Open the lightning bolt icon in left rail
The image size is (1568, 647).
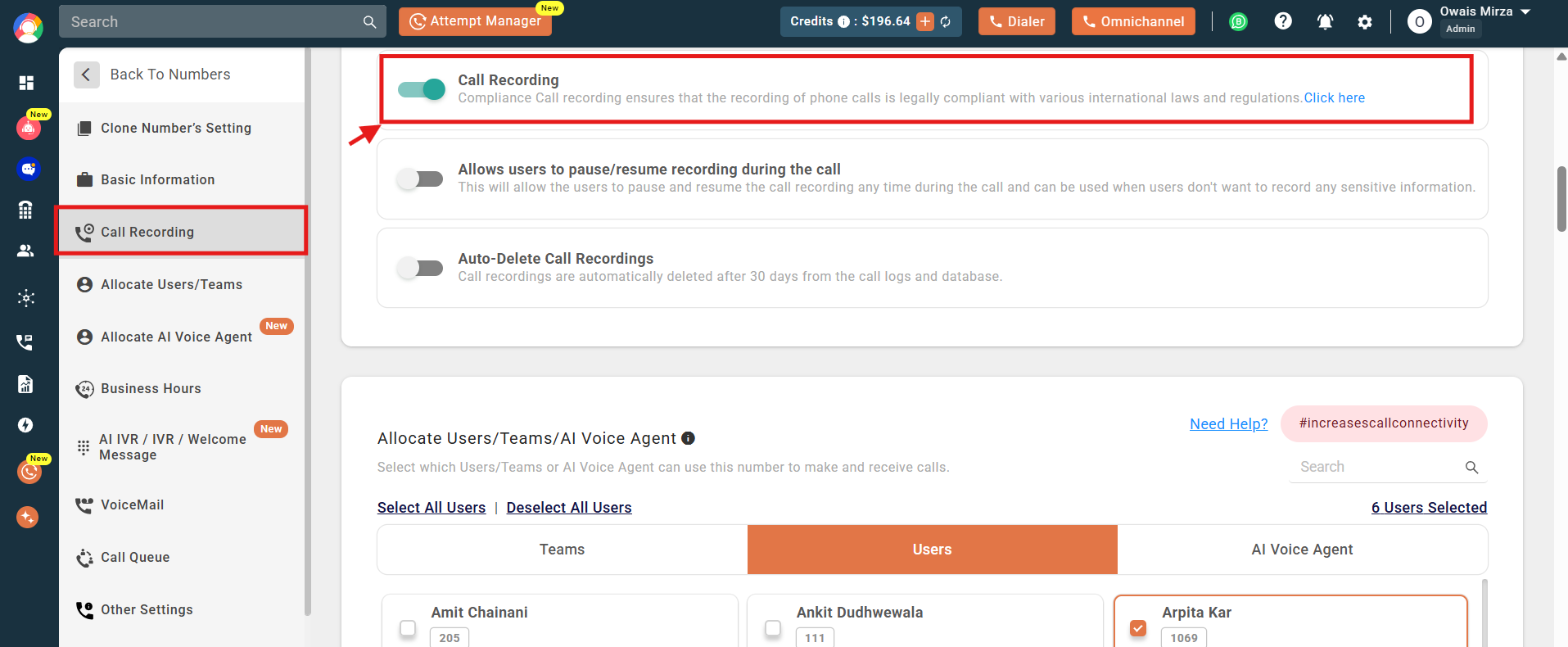26,425
